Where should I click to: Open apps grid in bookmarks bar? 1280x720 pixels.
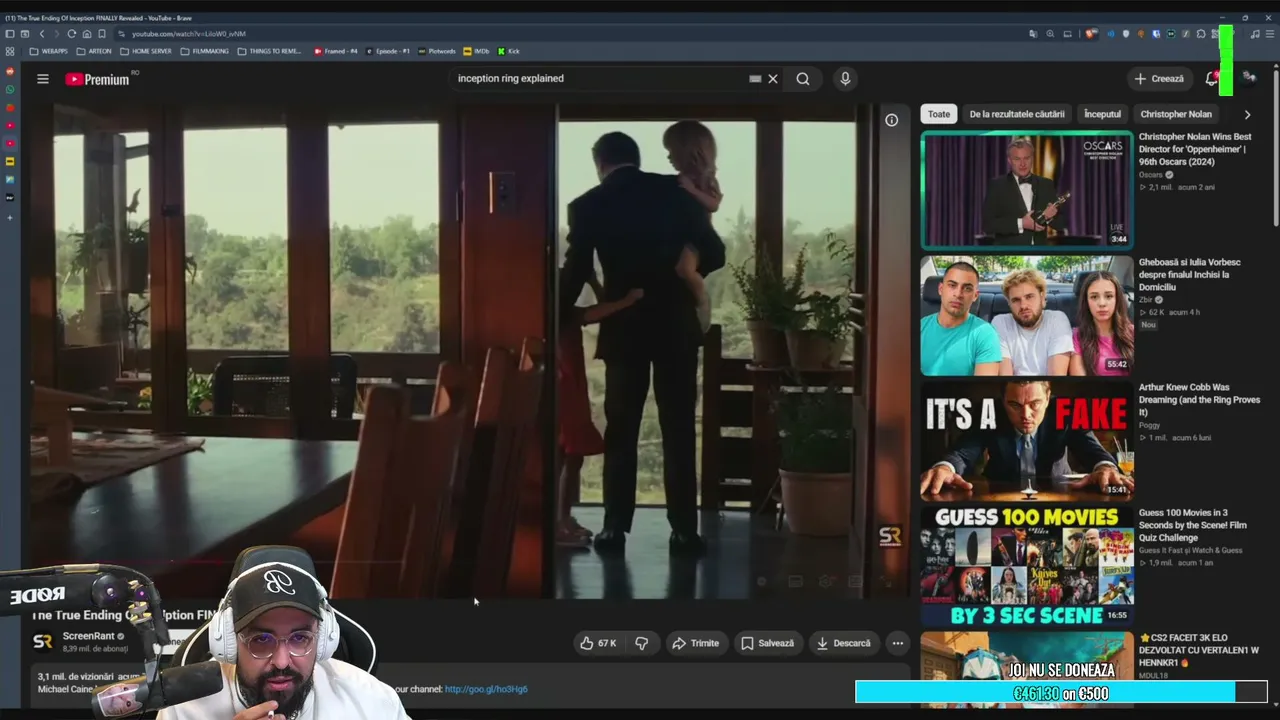pos(10,51)
